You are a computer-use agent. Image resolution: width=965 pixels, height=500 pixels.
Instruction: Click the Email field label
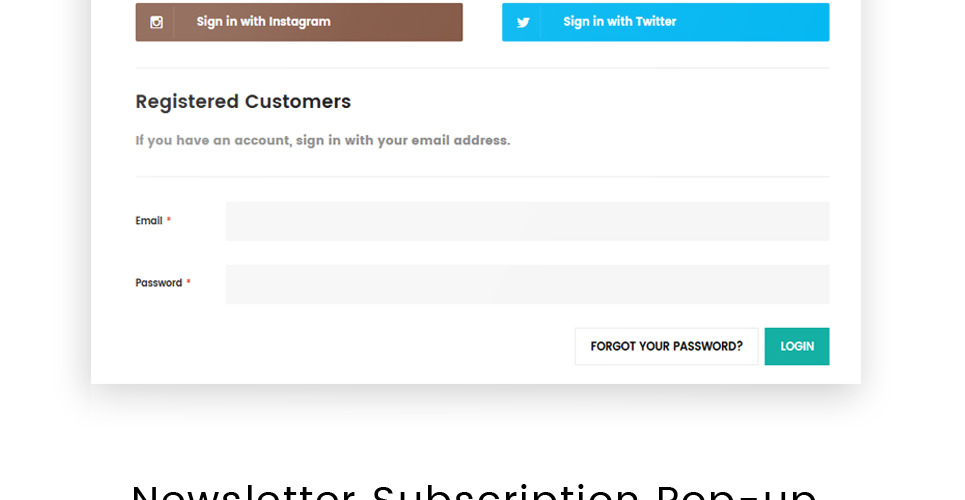tap(149, 221)
